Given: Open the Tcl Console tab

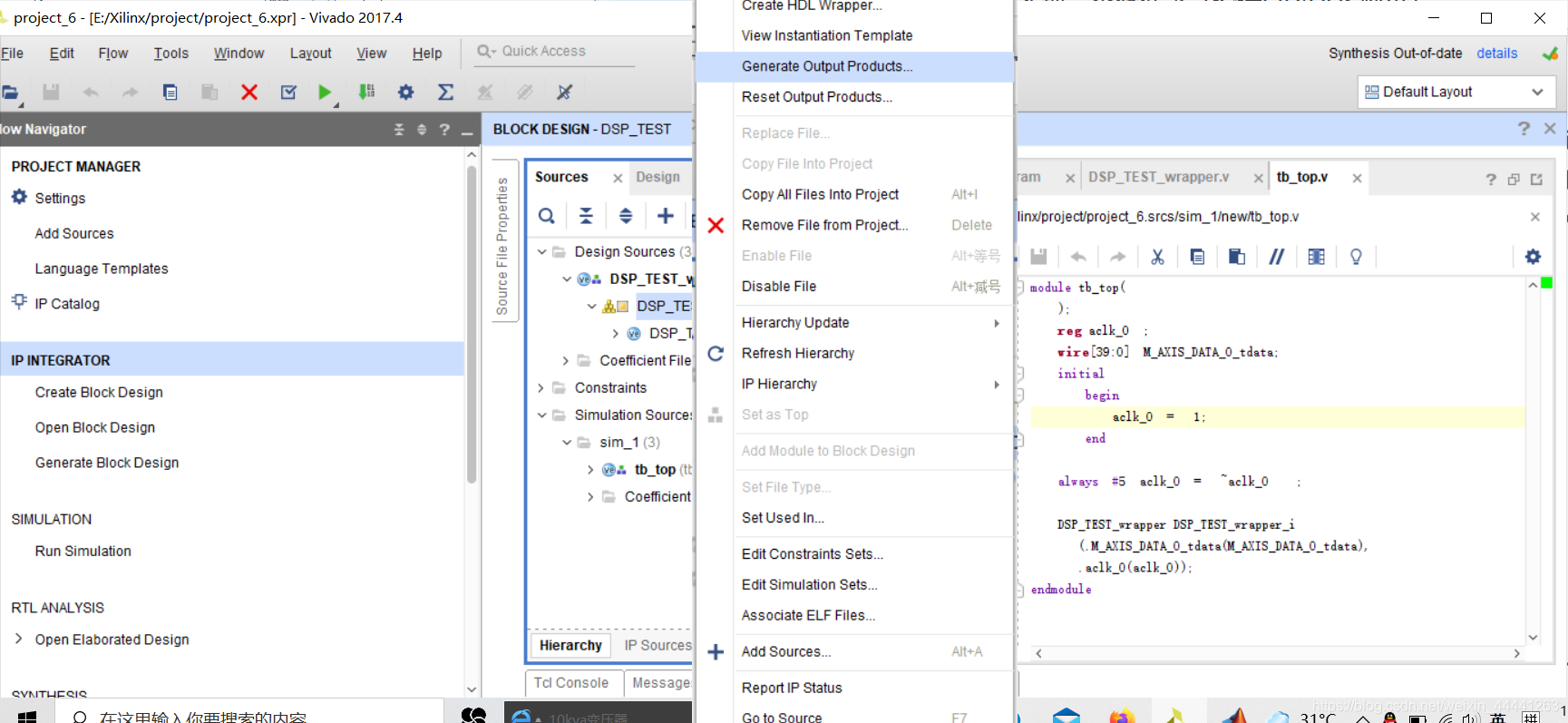Looking at the screenshot, I should [x=571, y=682].
